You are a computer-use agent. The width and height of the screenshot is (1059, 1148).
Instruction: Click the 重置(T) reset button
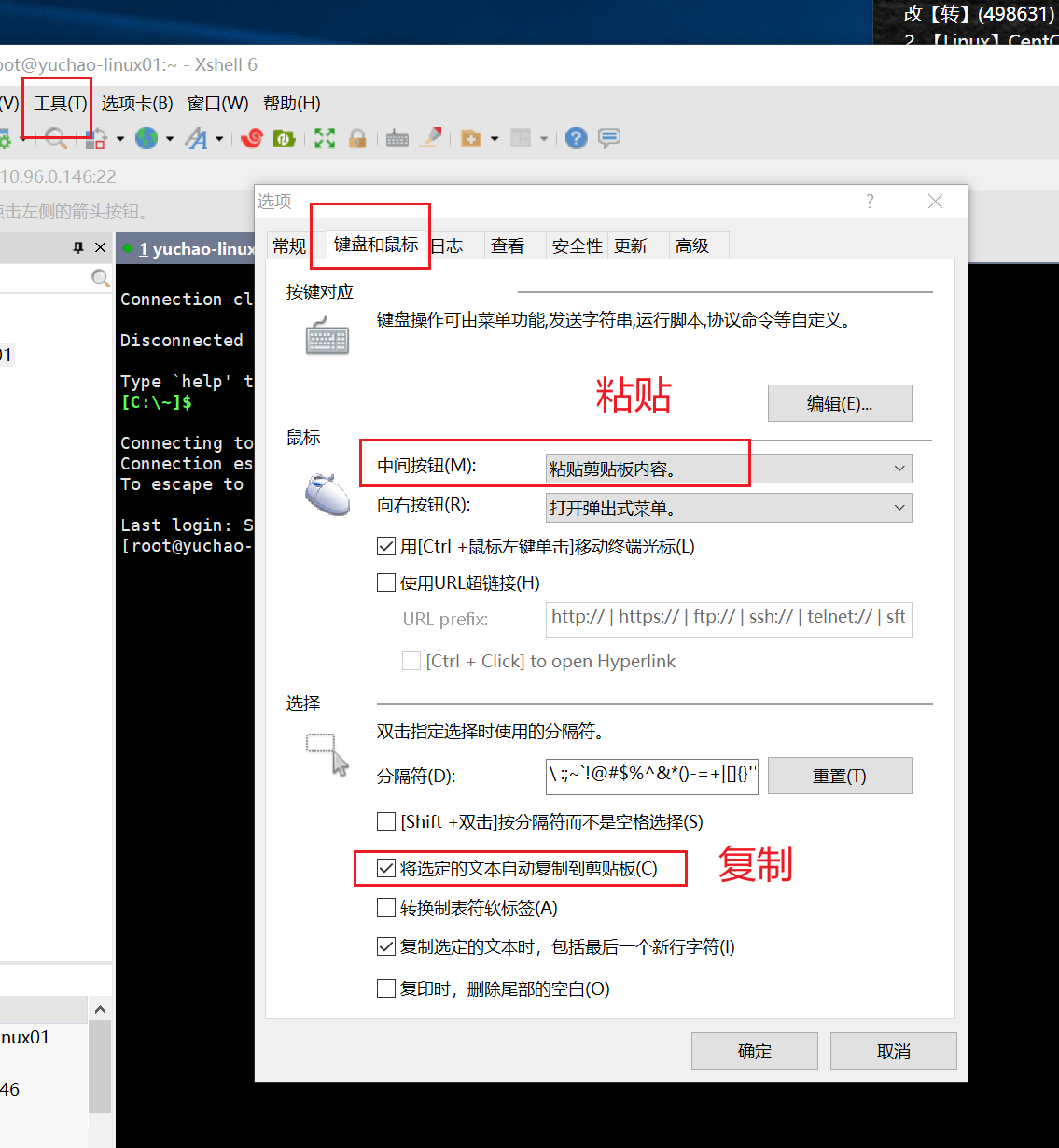[839, 776]
